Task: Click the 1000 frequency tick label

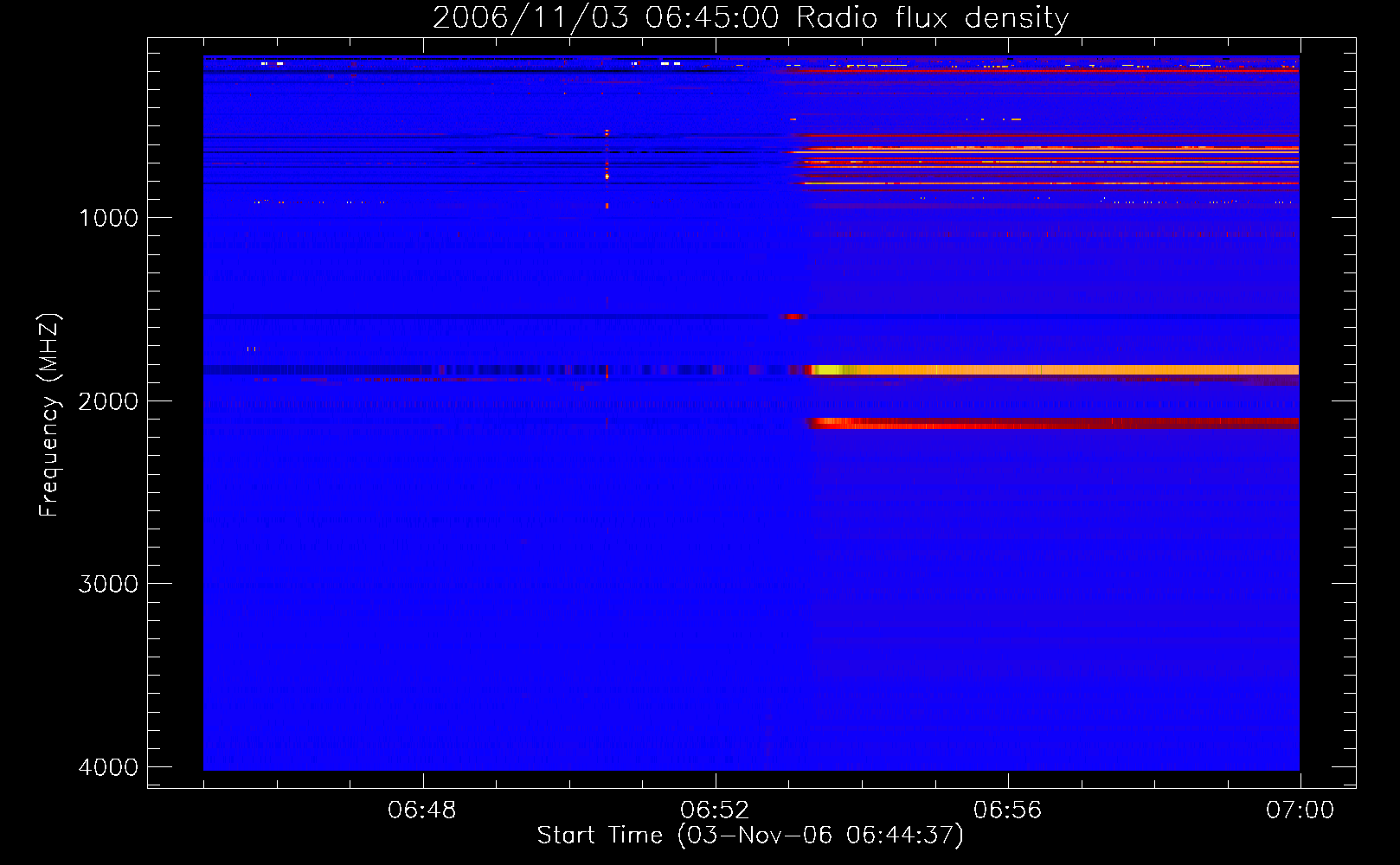Action: pos(108,218)
